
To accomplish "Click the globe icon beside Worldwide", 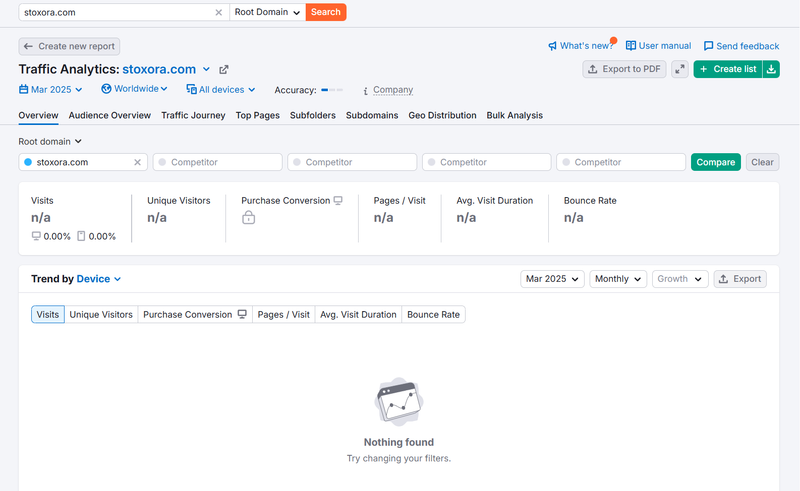I will click(x=106, y=89).
